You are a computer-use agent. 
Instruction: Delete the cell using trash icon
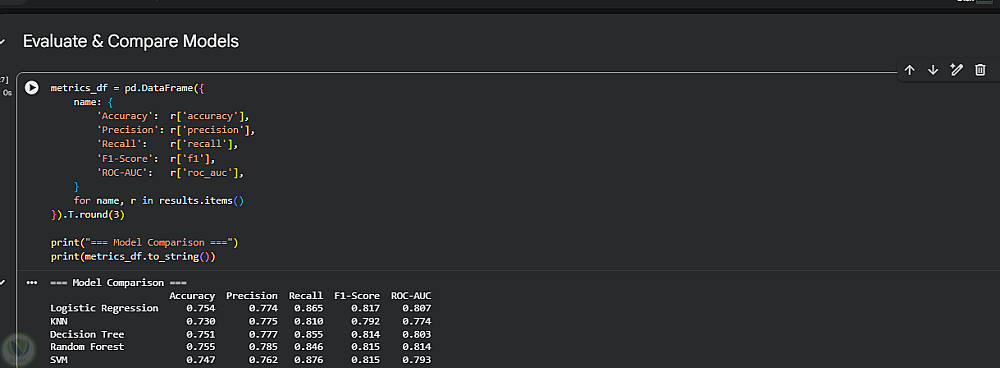pyautogui.click(x=980, y=70)
